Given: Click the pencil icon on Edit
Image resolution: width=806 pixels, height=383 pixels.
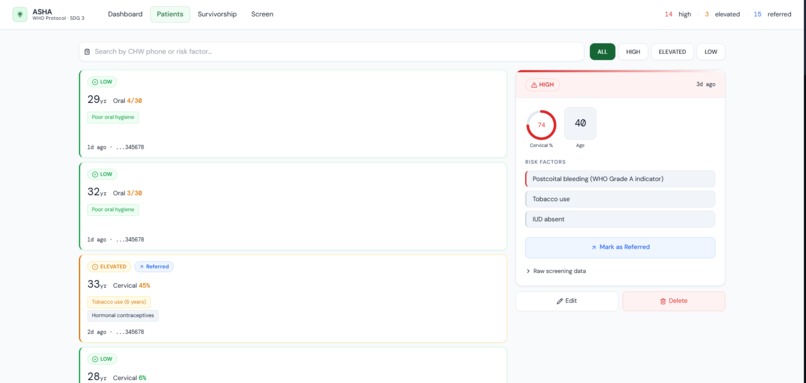Looking at the screenshot, I should tap(560, 301).
